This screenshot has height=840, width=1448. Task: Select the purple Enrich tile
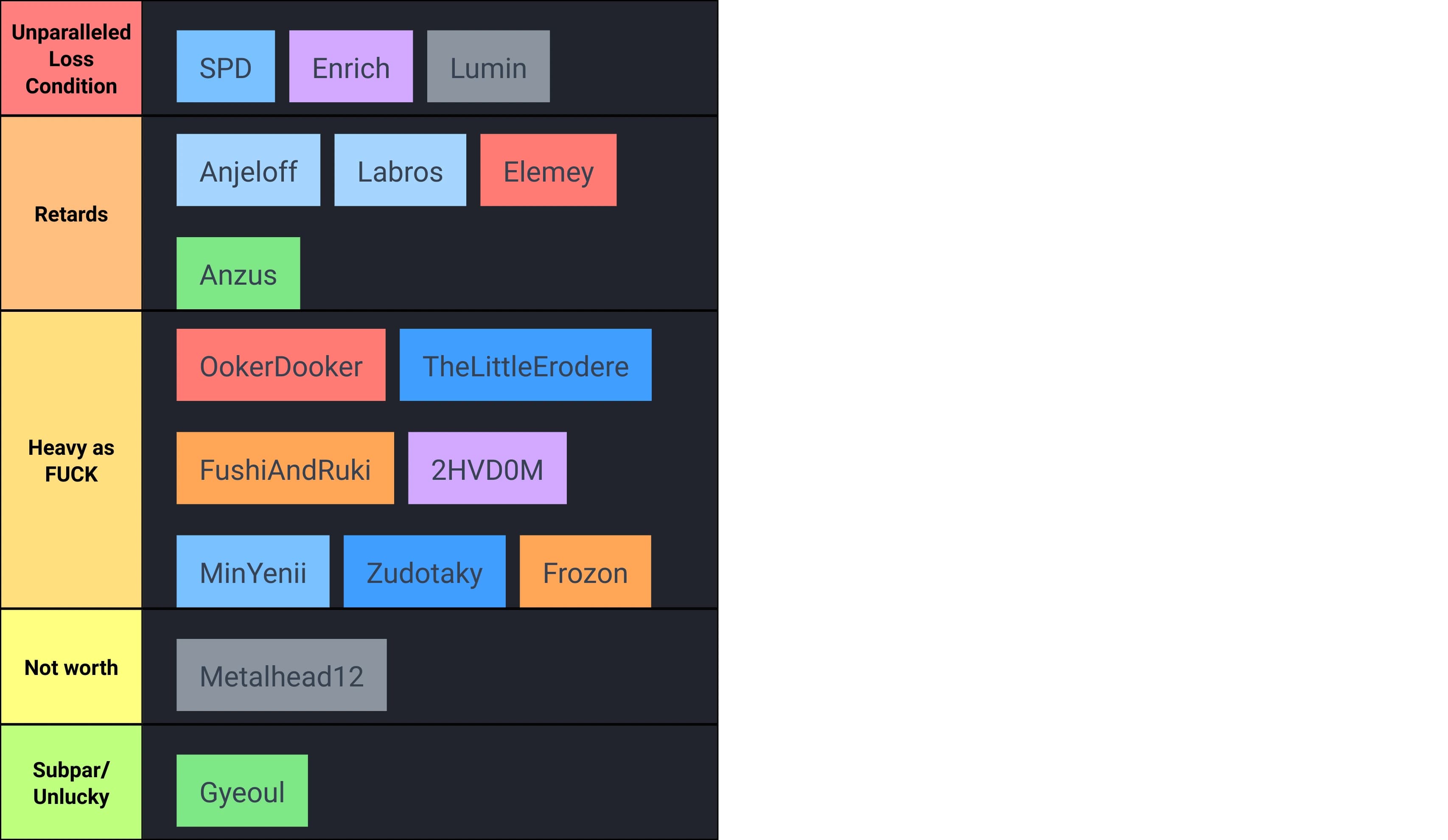pyautogui.click(x=350, y=67)
